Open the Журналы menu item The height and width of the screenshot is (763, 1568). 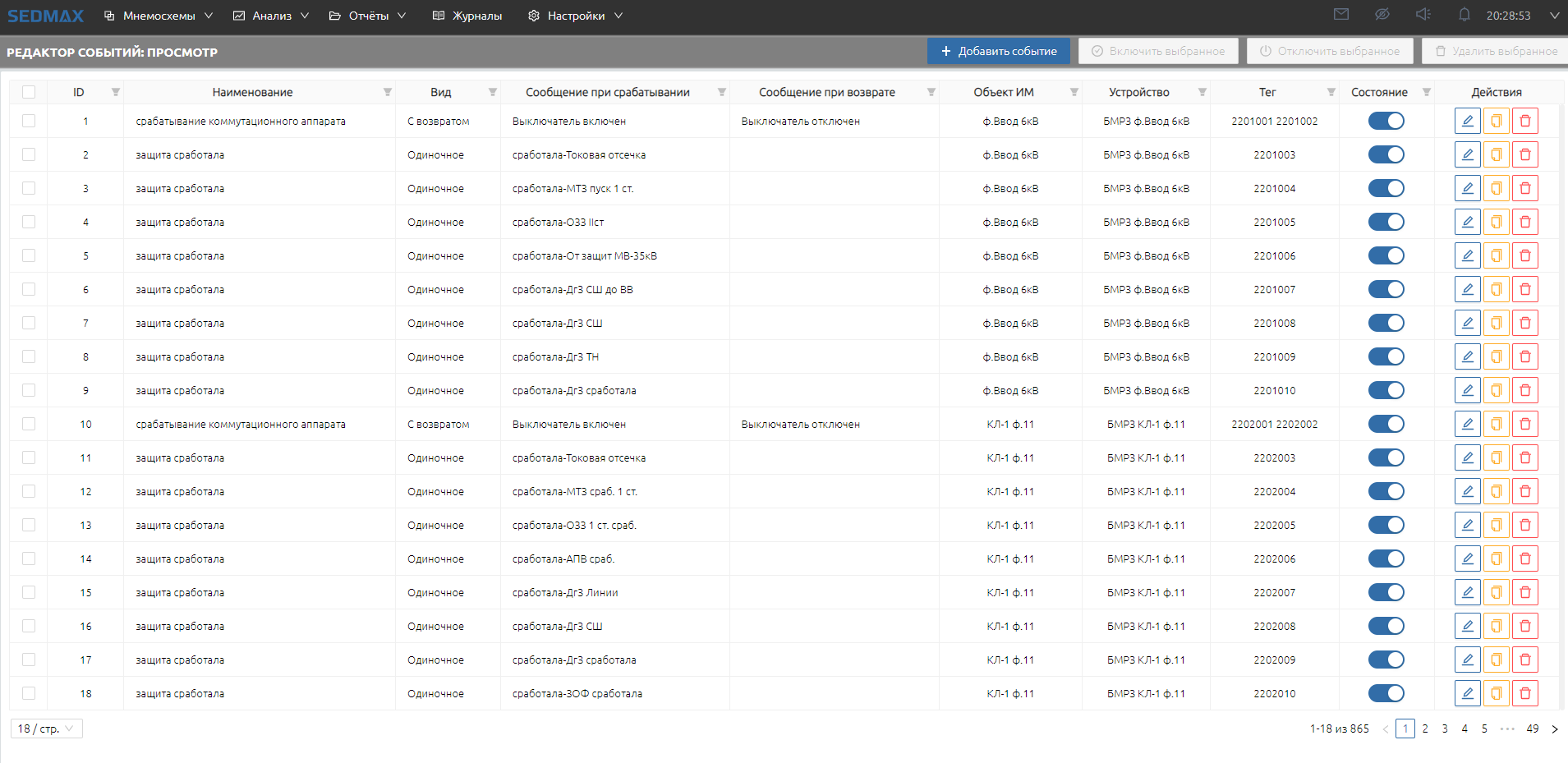click(x=467, y=16)
